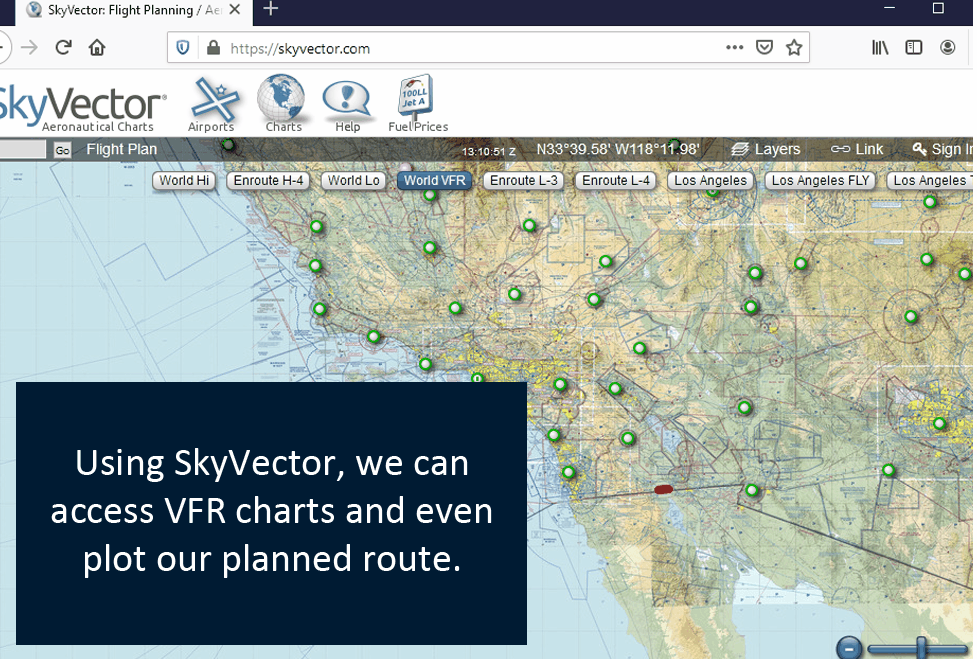This screenshot has width=977, height=659.
Task: Save the page to Pocket
Action: click(x=764, y=47)
